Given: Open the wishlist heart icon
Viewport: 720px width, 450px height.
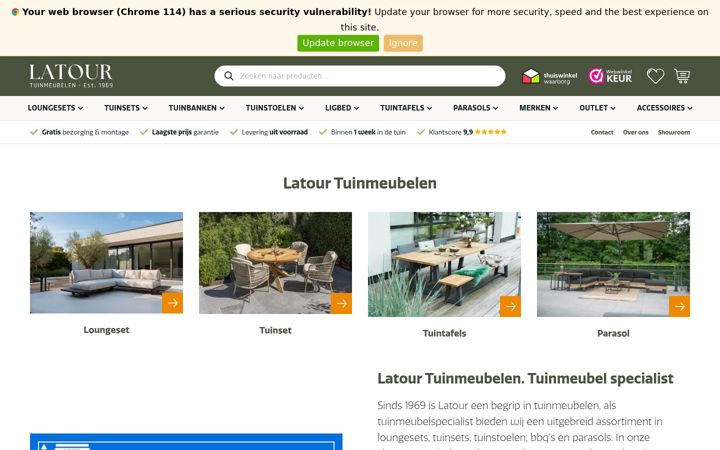Looking at the screenshot, I should tap(655, 76).
